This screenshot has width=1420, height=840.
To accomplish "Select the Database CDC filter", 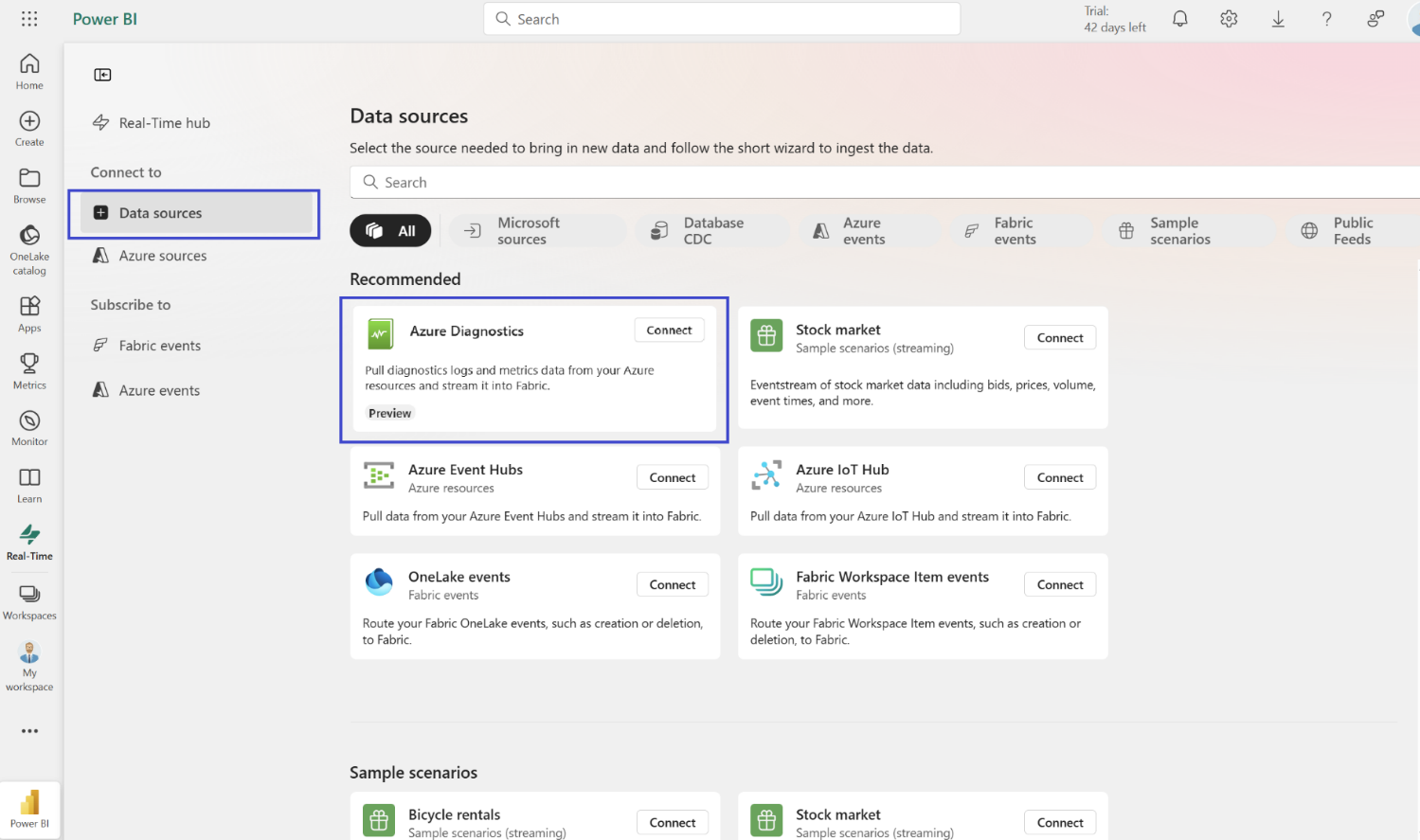I will [712, 230].
